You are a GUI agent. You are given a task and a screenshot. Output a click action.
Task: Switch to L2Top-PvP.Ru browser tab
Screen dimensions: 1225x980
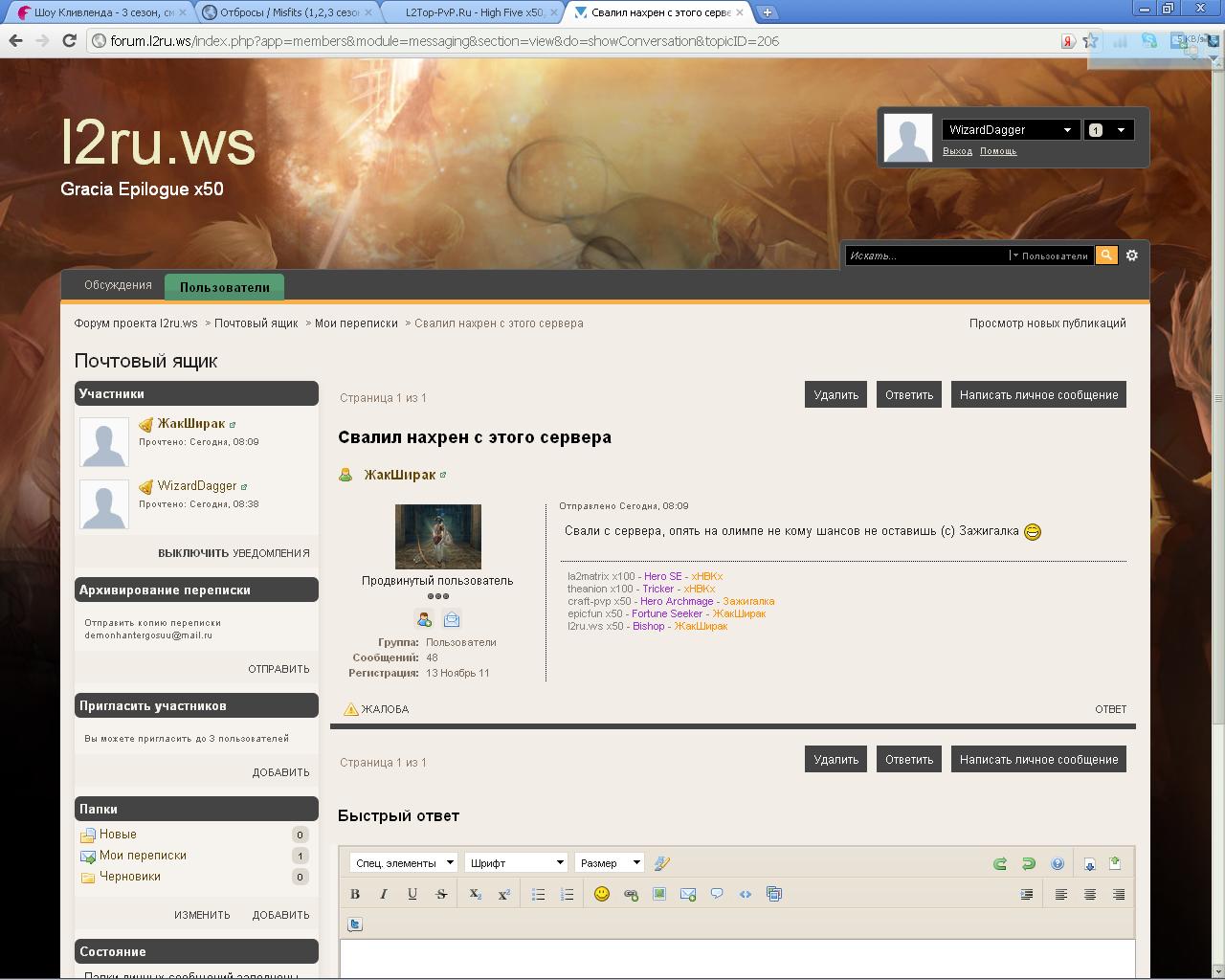coord(473,12)
